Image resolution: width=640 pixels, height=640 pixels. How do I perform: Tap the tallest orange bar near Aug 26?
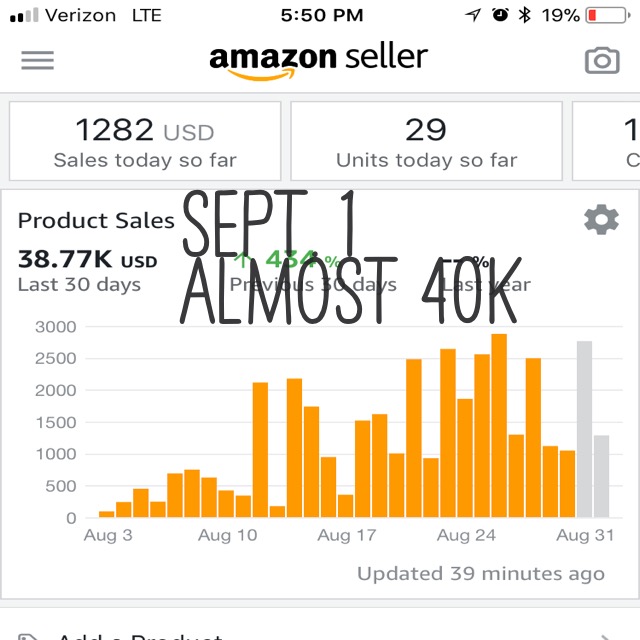[499, 426]
